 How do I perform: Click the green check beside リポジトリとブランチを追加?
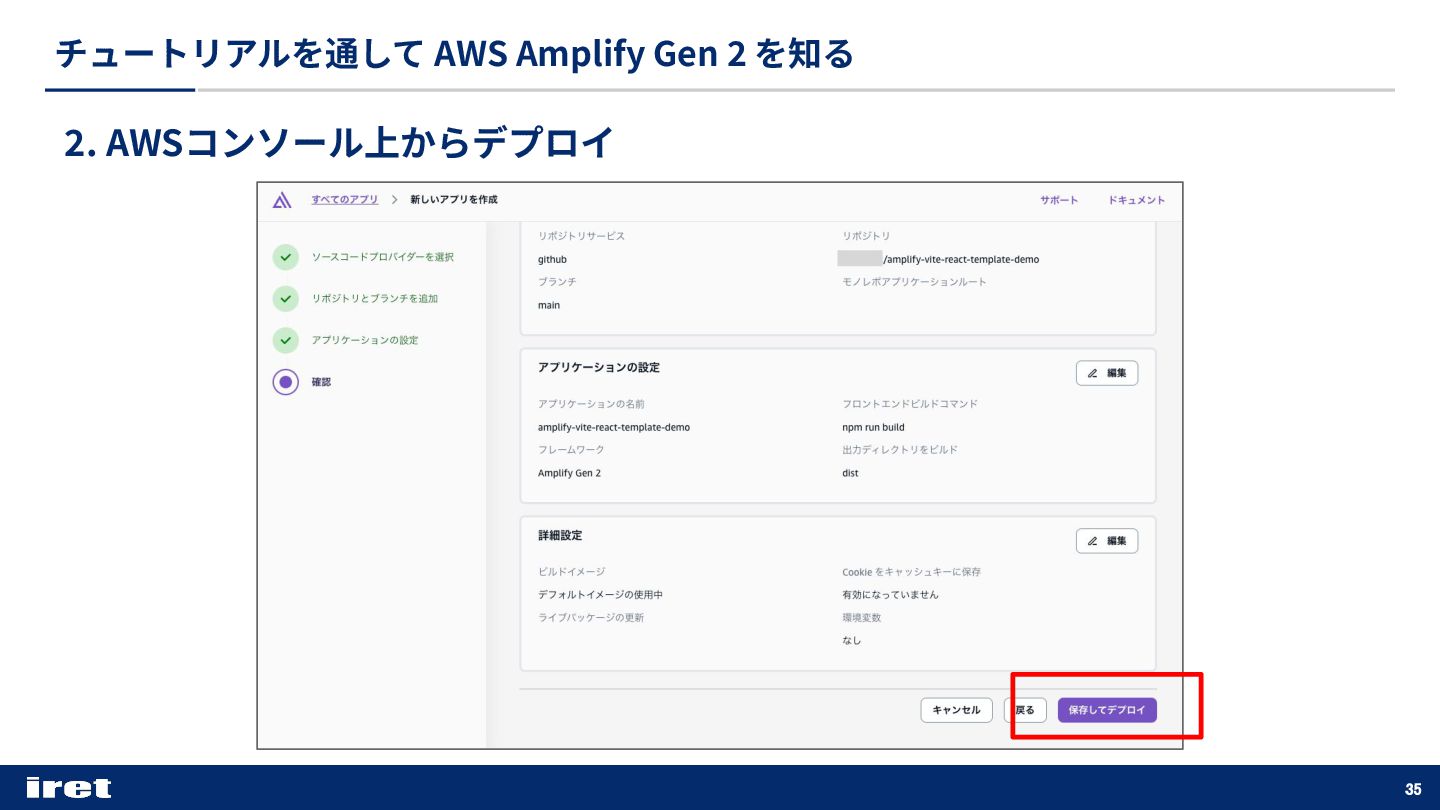pos(286,299)
